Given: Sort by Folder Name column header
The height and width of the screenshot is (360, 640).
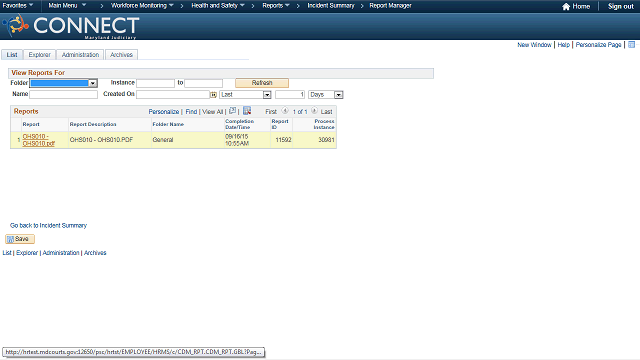Looking at the screenshot, I should (168, 124).
